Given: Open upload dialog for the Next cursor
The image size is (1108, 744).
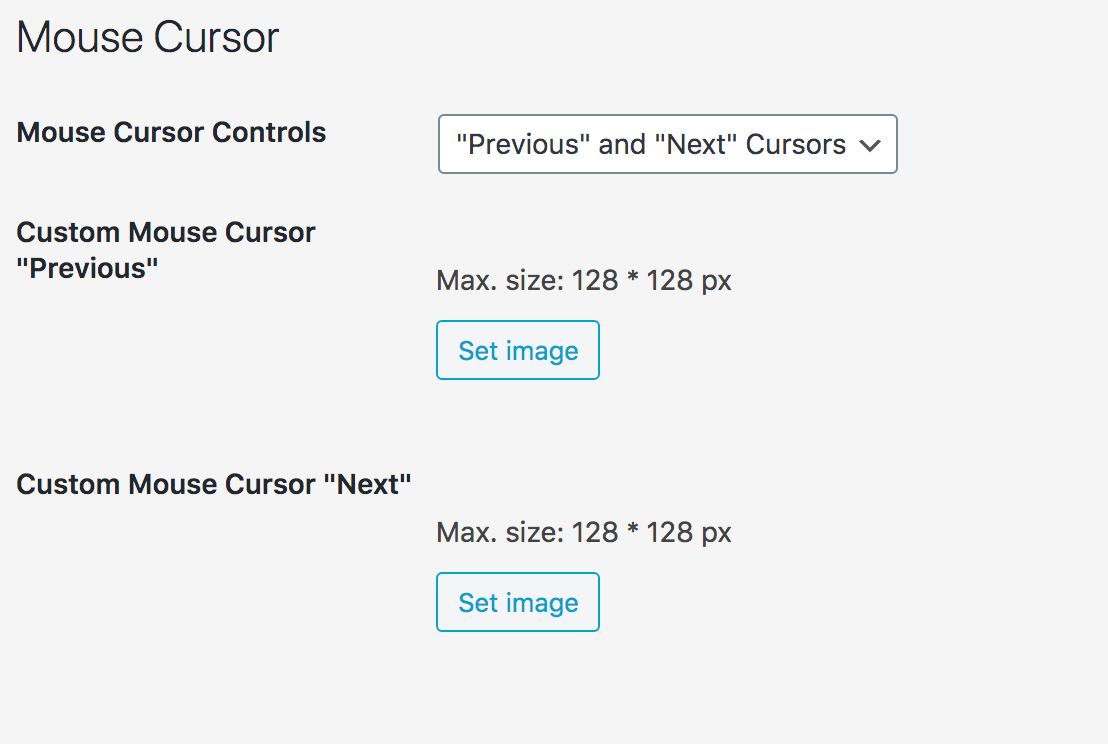Looking at the screenshot, I should pos(518,602).
